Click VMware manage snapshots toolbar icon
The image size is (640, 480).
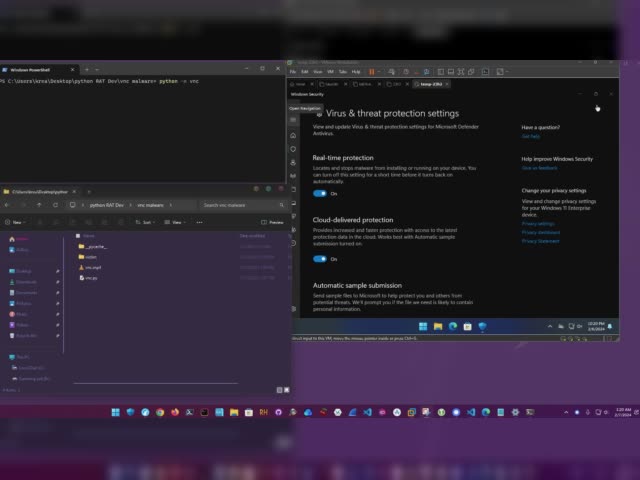pyautogui.click(x=426, y=72)
